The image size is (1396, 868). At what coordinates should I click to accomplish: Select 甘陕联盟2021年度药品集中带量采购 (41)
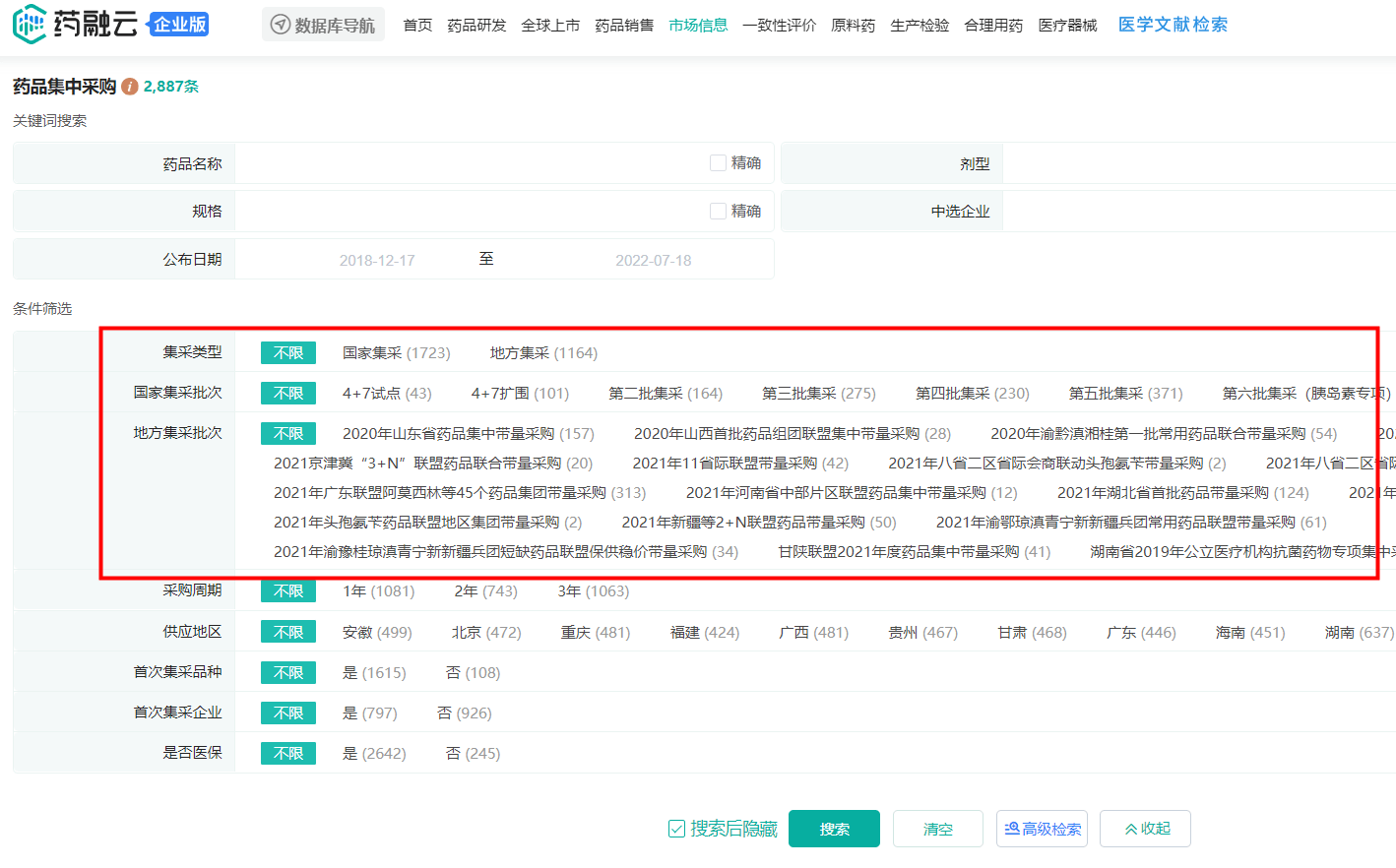click(915, 551)
